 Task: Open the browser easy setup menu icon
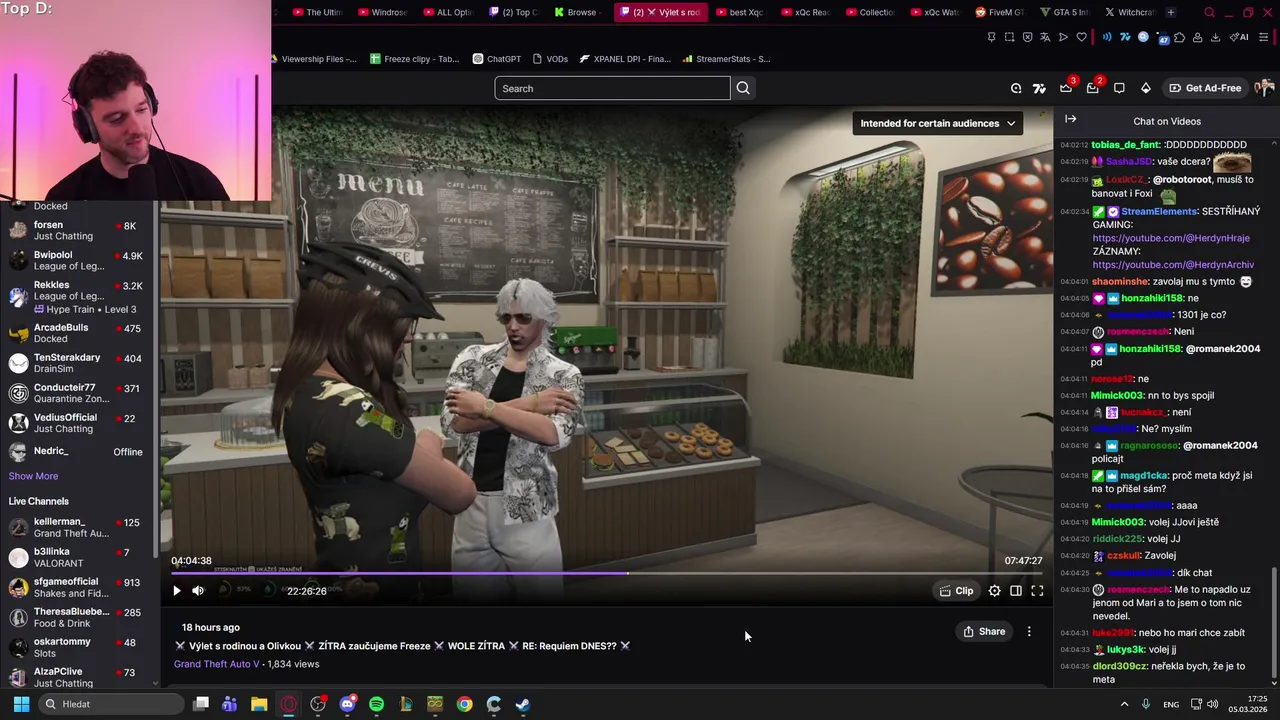point(1265,37)
